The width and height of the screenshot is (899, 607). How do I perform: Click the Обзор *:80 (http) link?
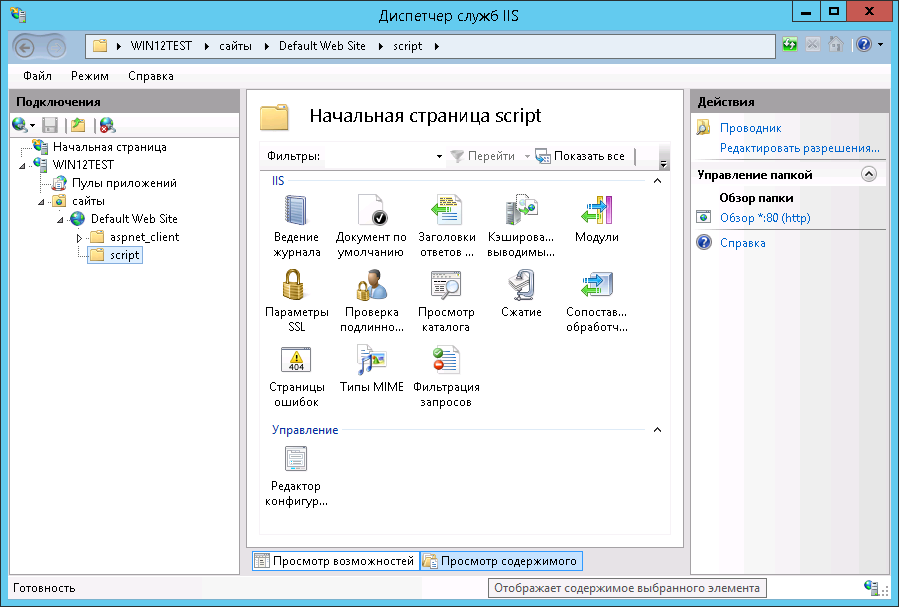point(764,217)
